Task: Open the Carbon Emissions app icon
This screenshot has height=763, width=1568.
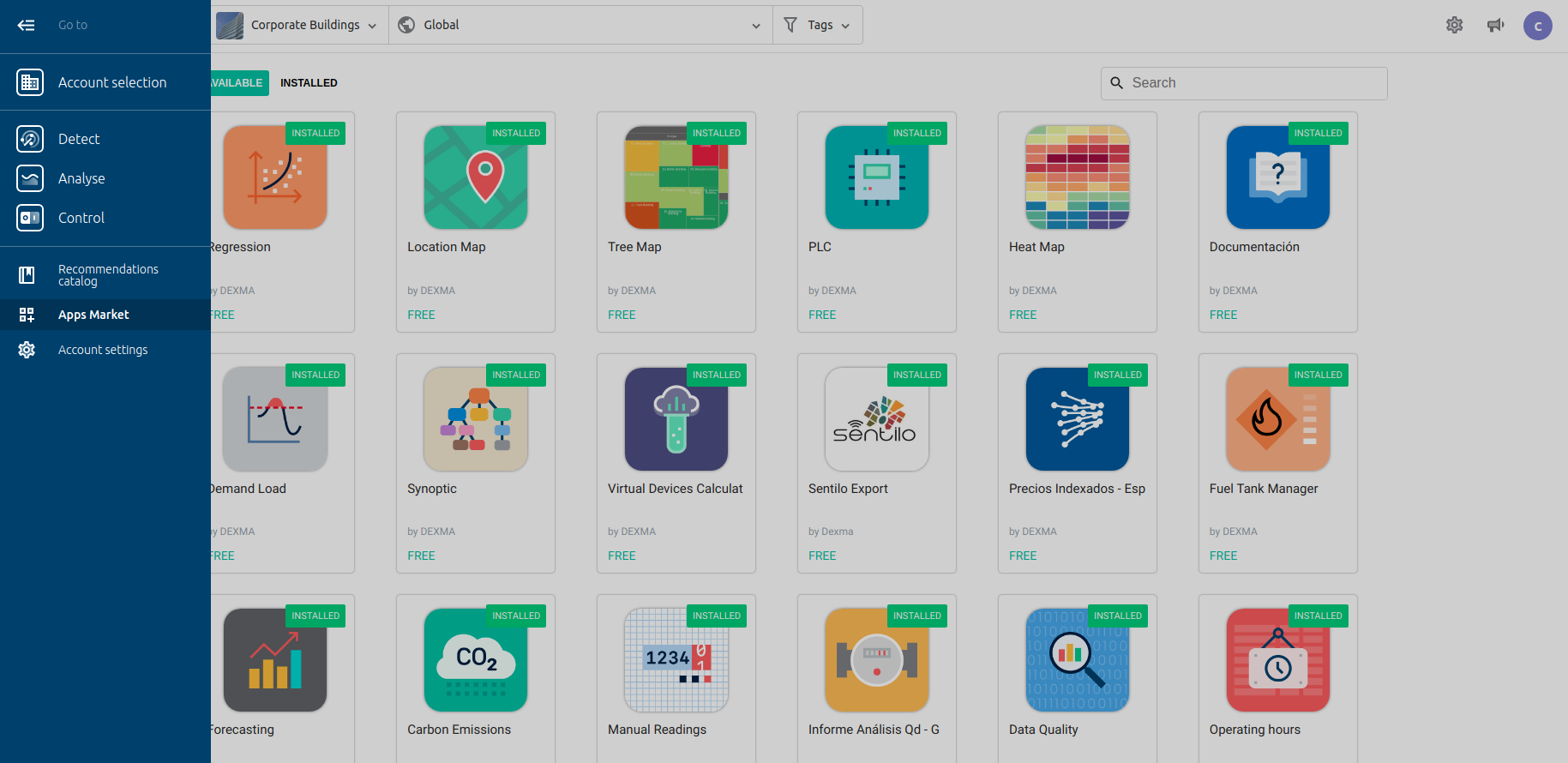Action: [x=476, y=660]
